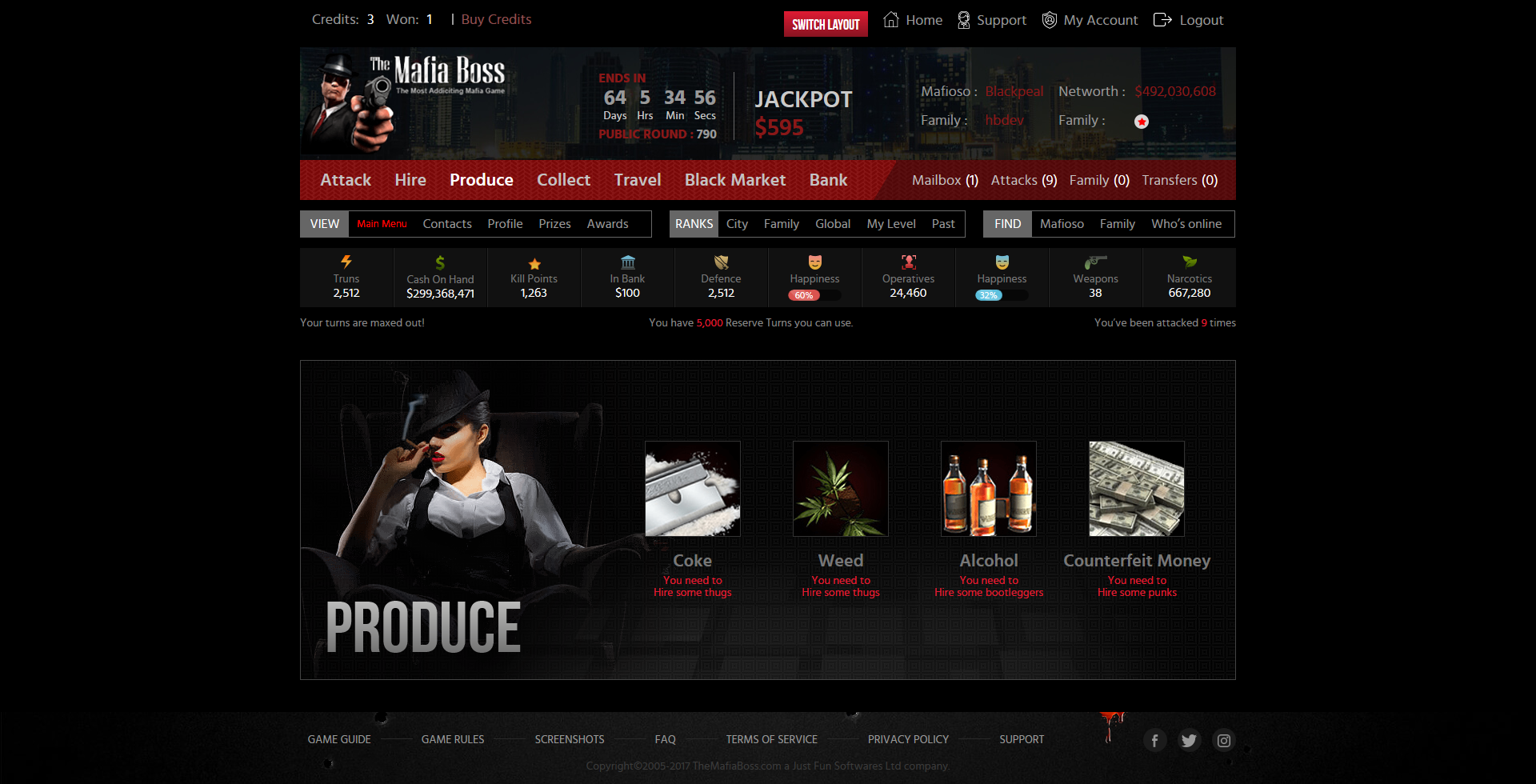Click the Switch Layout button

click(x=826, y=24)
